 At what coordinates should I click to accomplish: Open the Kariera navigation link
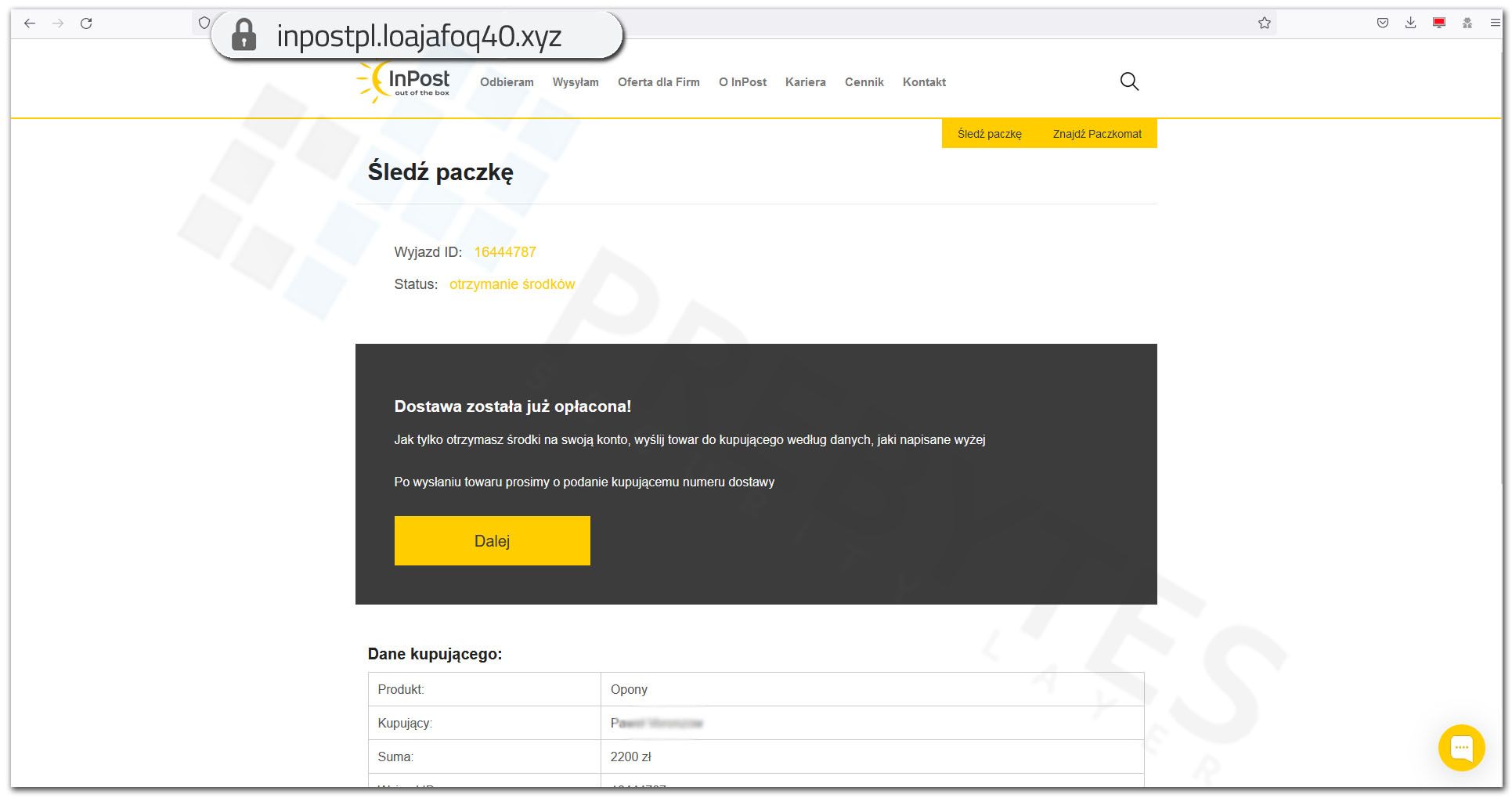(806, 82)
